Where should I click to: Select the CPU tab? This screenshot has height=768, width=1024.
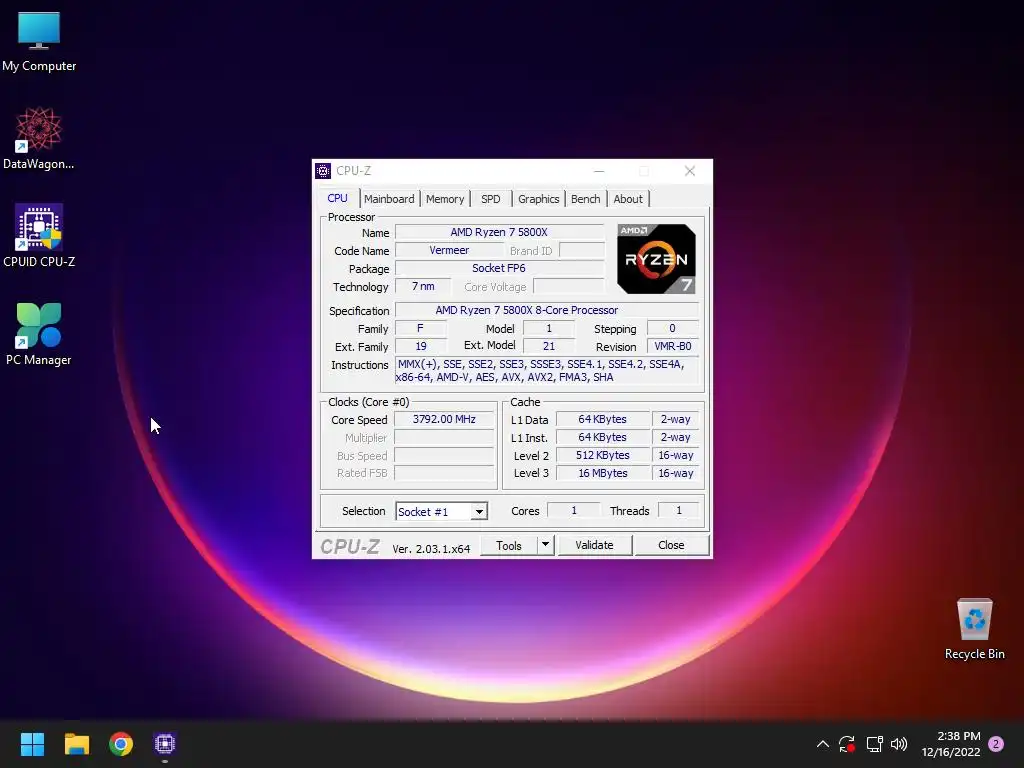pos(338,198)
